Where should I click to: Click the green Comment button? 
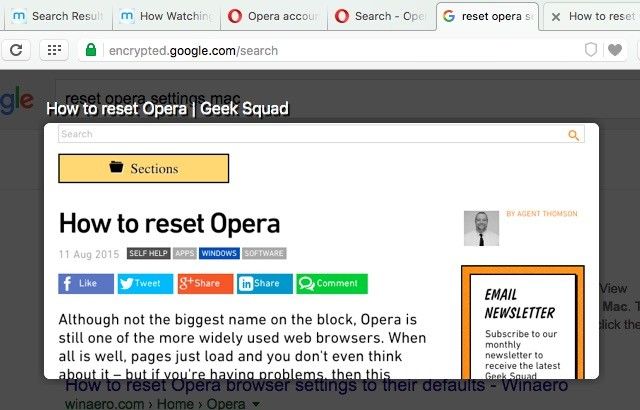pyautogui.click(x=332, y=284)
